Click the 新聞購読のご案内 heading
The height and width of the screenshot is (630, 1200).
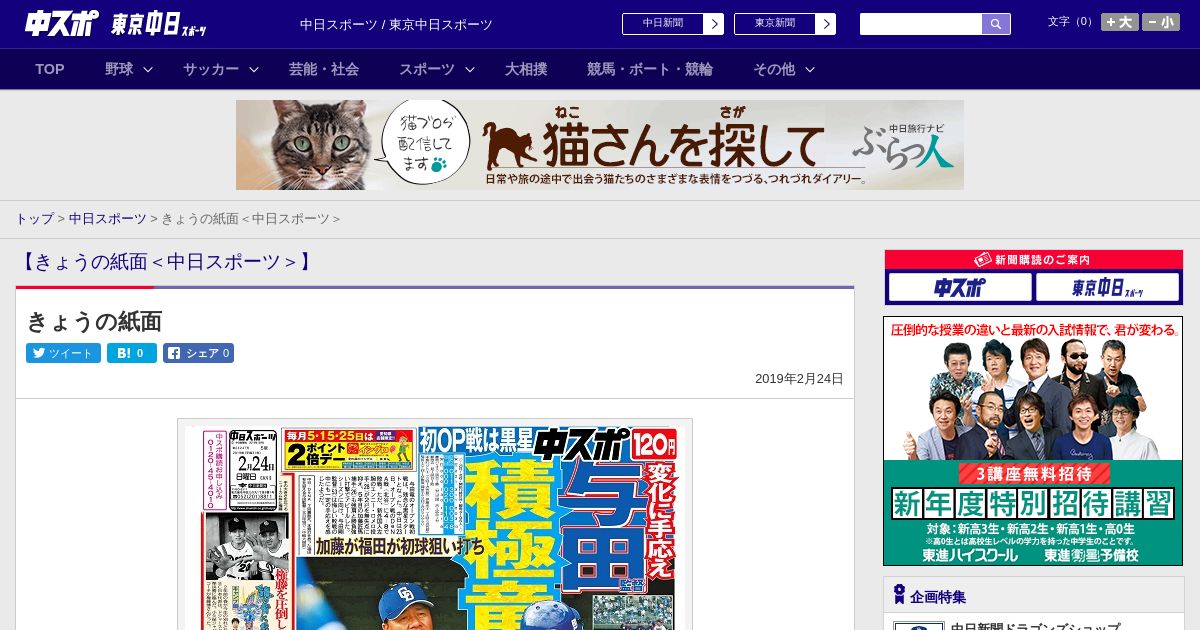1033,260
